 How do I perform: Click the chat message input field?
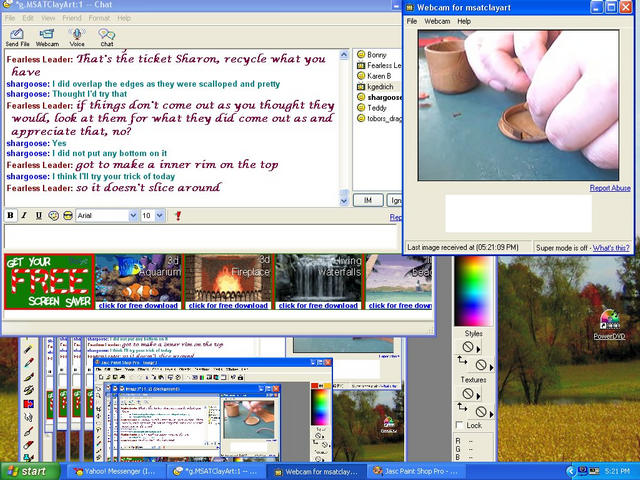[x=201, y=237]
